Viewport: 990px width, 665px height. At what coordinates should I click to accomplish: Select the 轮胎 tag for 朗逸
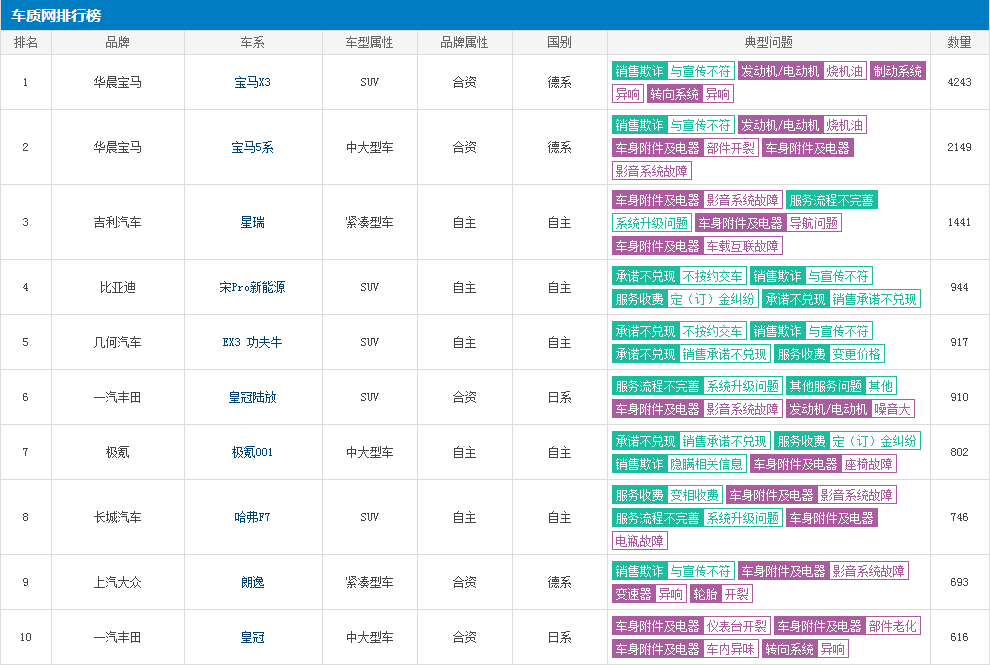[705, 594]
